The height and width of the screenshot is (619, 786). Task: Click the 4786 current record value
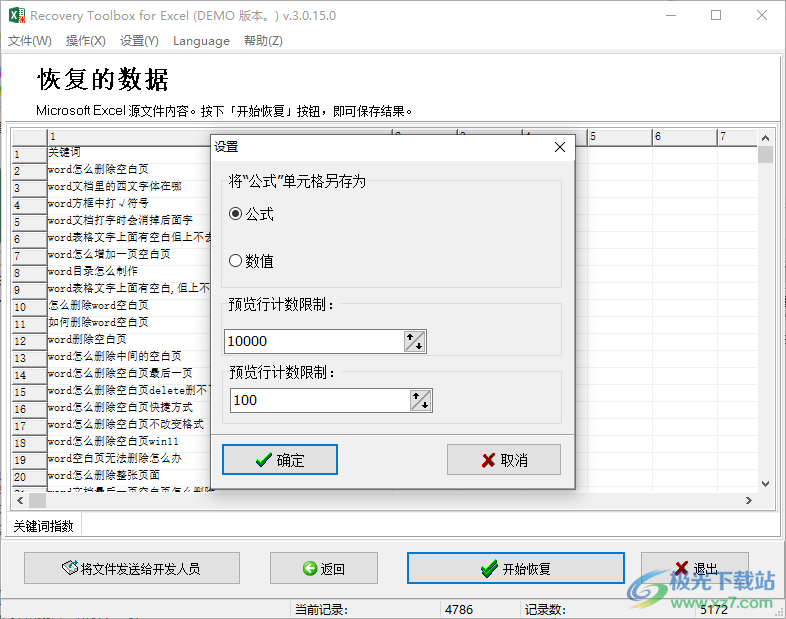[459, 609]
